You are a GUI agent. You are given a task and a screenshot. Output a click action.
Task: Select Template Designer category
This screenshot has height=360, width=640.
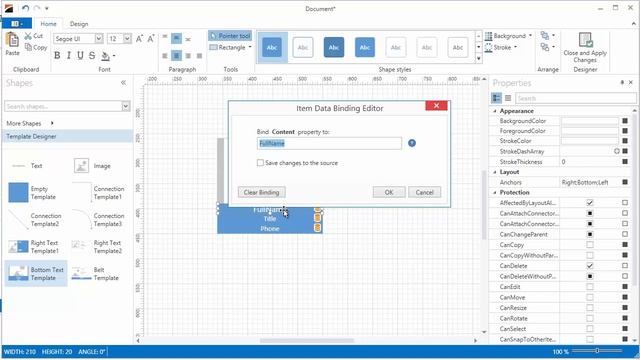67,136
